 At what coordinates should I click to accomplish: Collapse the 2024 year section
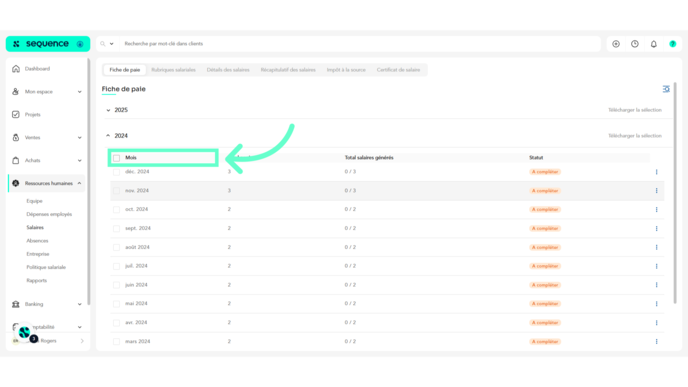[108, 136]
